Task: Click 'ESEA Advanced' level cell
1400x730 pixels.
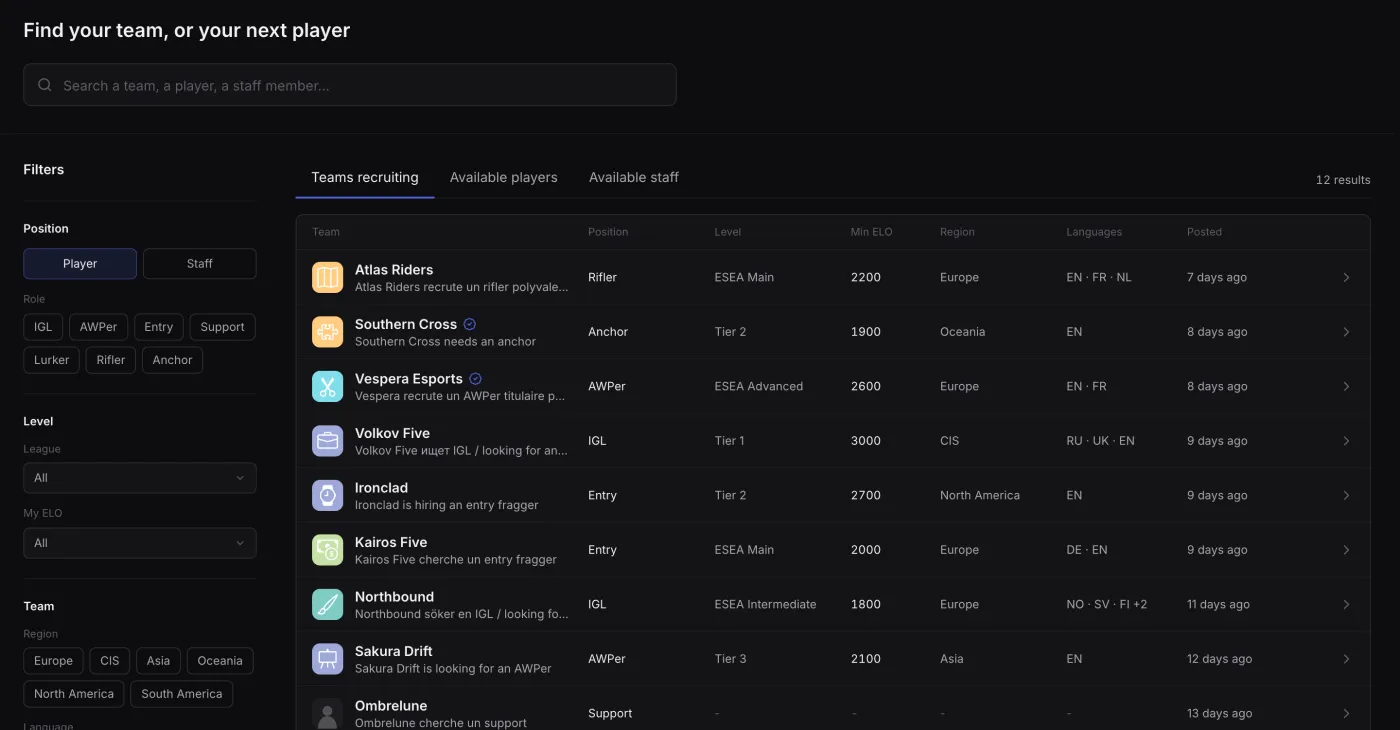Action: (759, 386)
